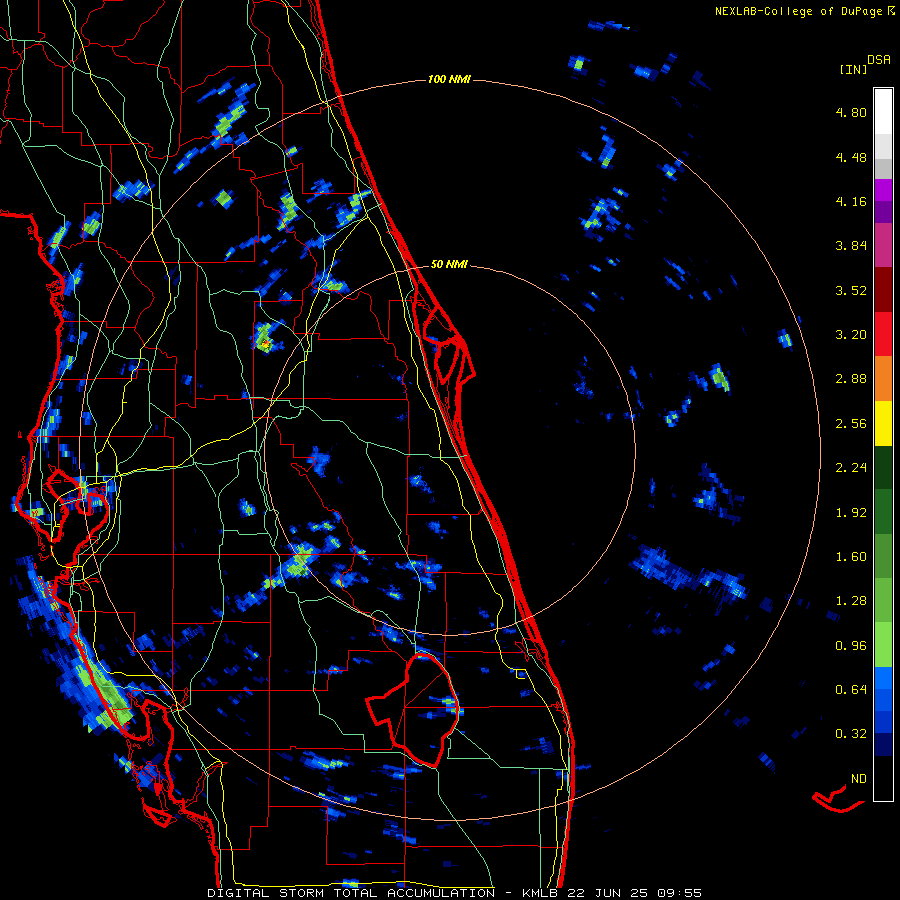Select the 100 NMI range ring label
Image resolution: width=900 pixels, height=900 pixels.
[x=449, y=79]
